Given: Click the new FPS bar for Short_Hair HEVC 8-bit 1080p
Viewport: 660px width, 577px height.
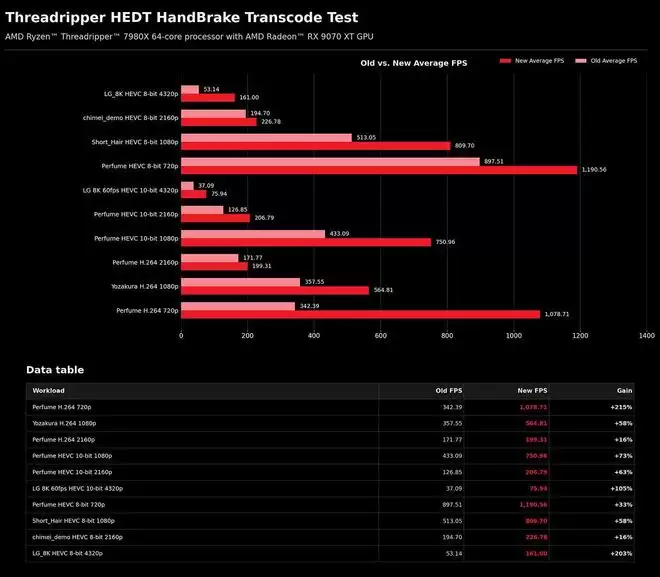Looking at the screenshot, I should coord(316,146).
